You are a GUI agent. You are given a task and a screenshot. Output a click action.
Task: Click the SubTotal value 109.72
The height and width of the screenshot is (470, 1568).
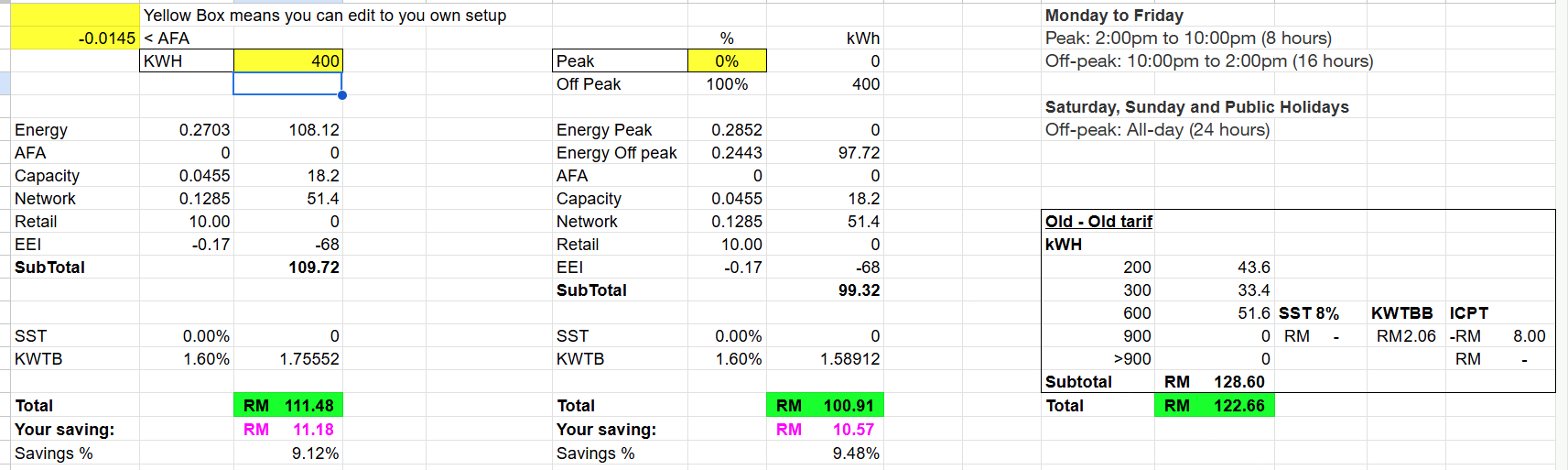point(287,268)
